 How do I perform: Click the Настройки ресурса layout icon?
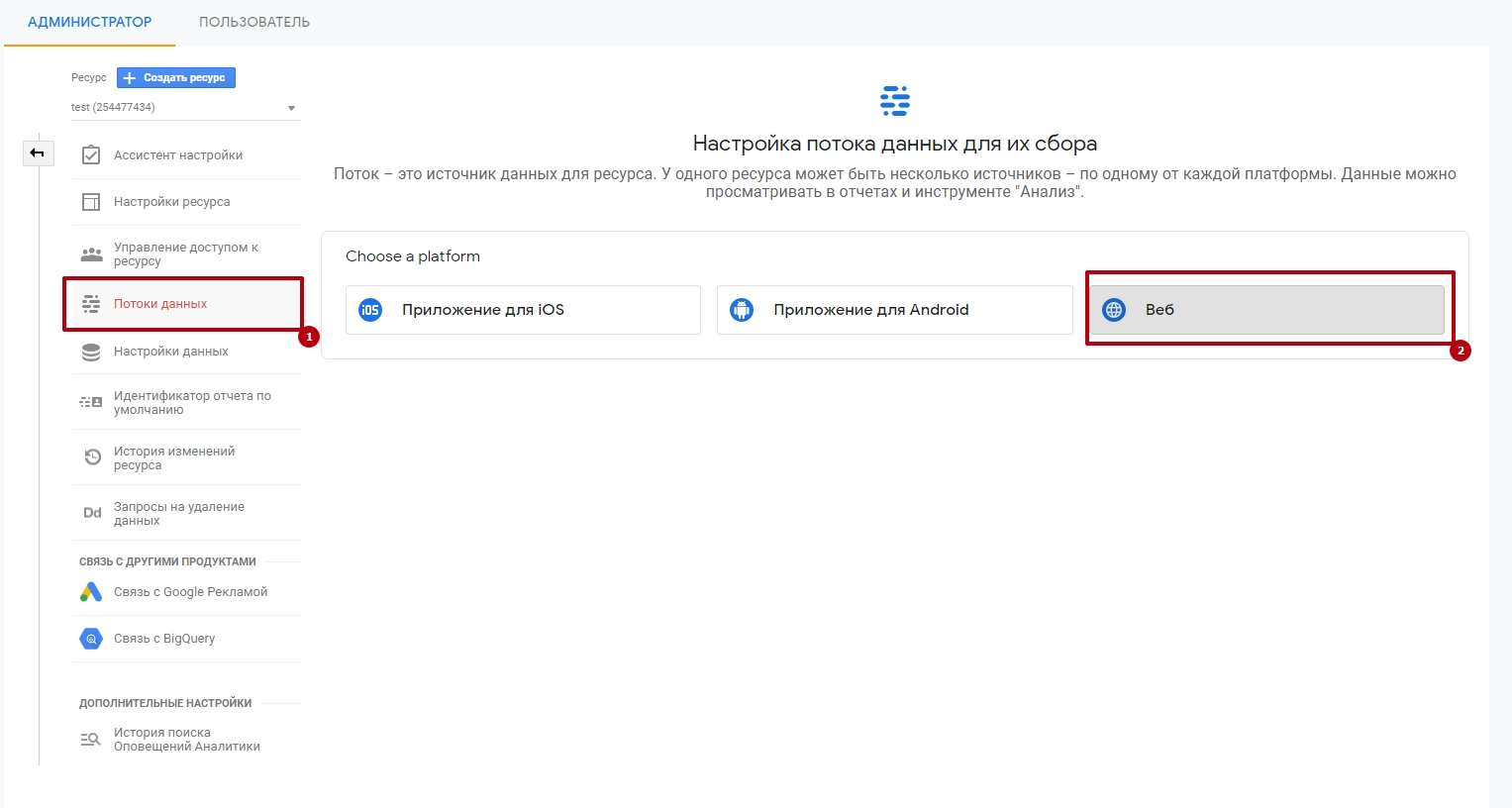(x=91, y=202)
